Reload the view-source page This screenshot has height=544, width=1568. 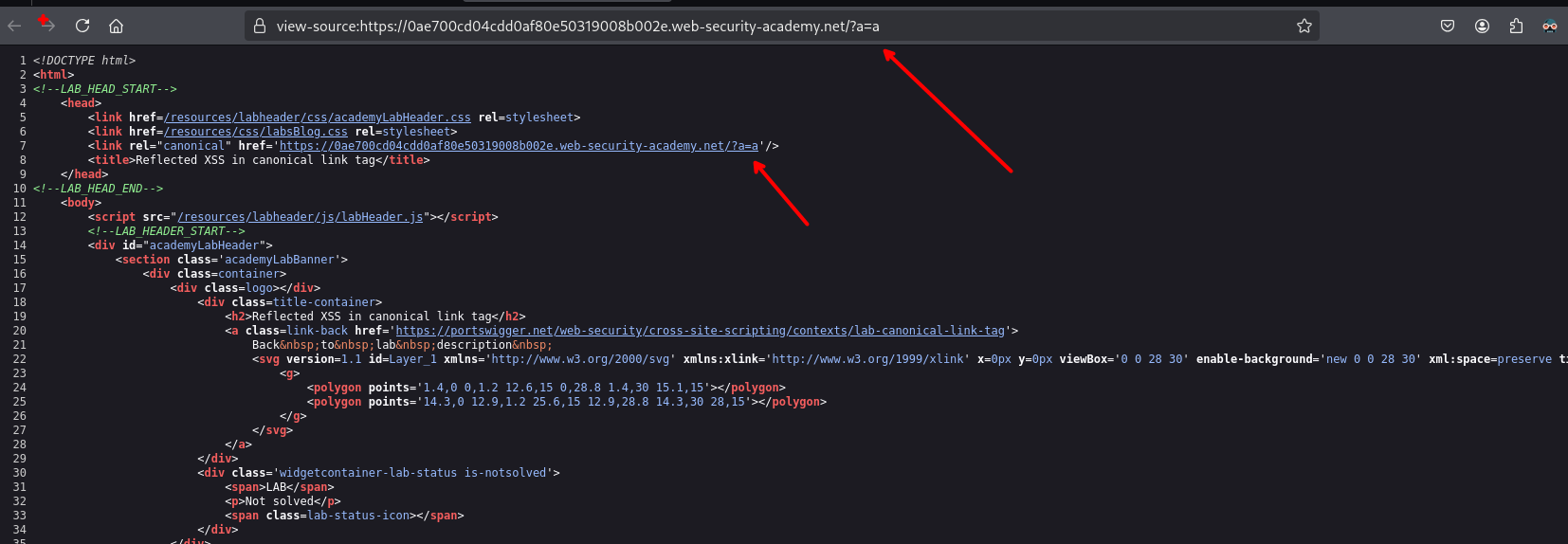(x=82, y=26)
